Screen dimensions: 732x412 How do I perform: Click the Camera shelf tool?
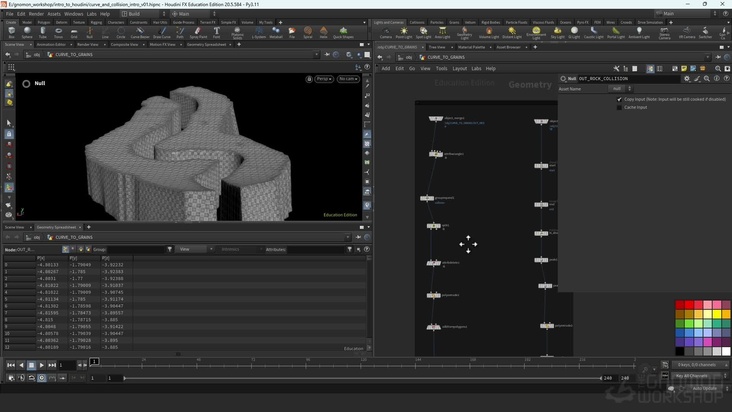pyautogui.click(x=386, y=31)
